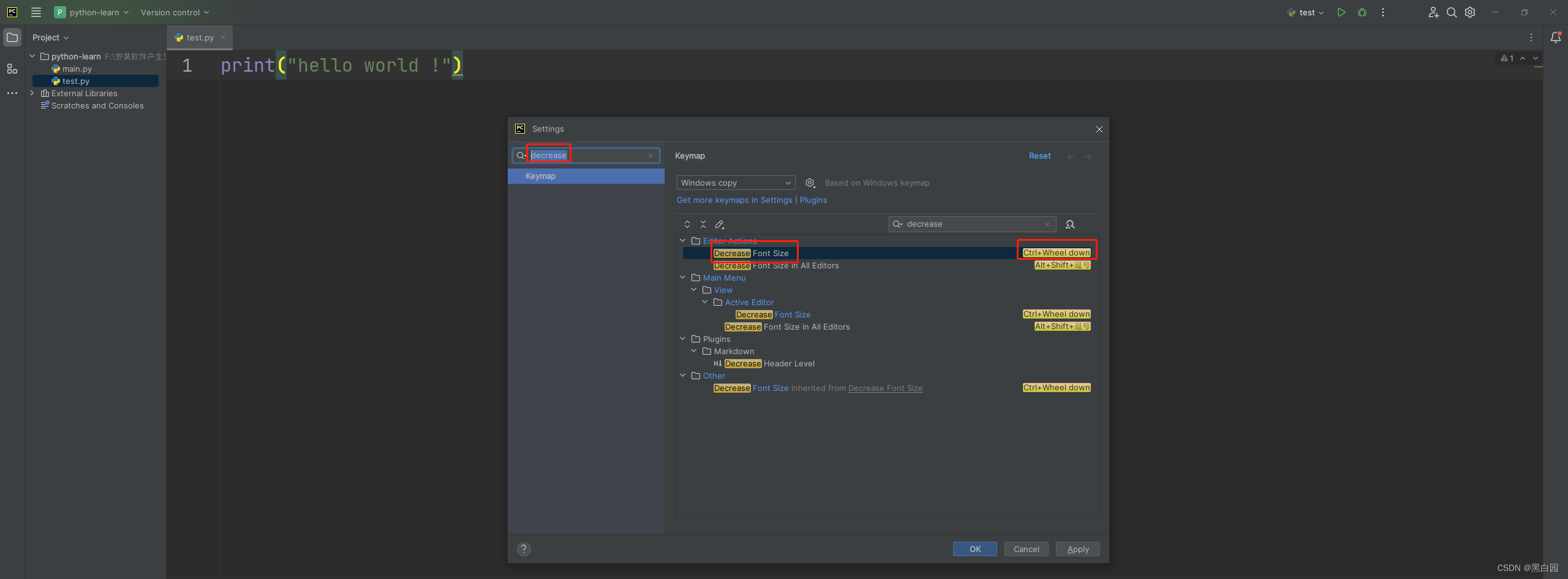
Task: Collapse the python-learn project folder
Action: [32, 56]
